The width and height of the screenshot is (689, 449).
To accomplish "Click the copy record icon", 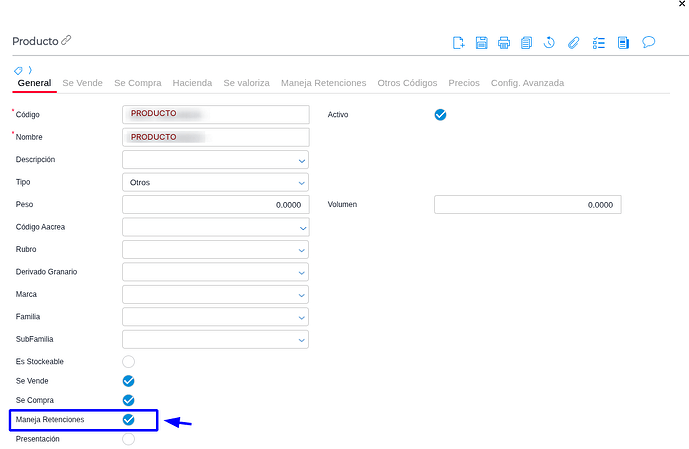I will (526, 42).
